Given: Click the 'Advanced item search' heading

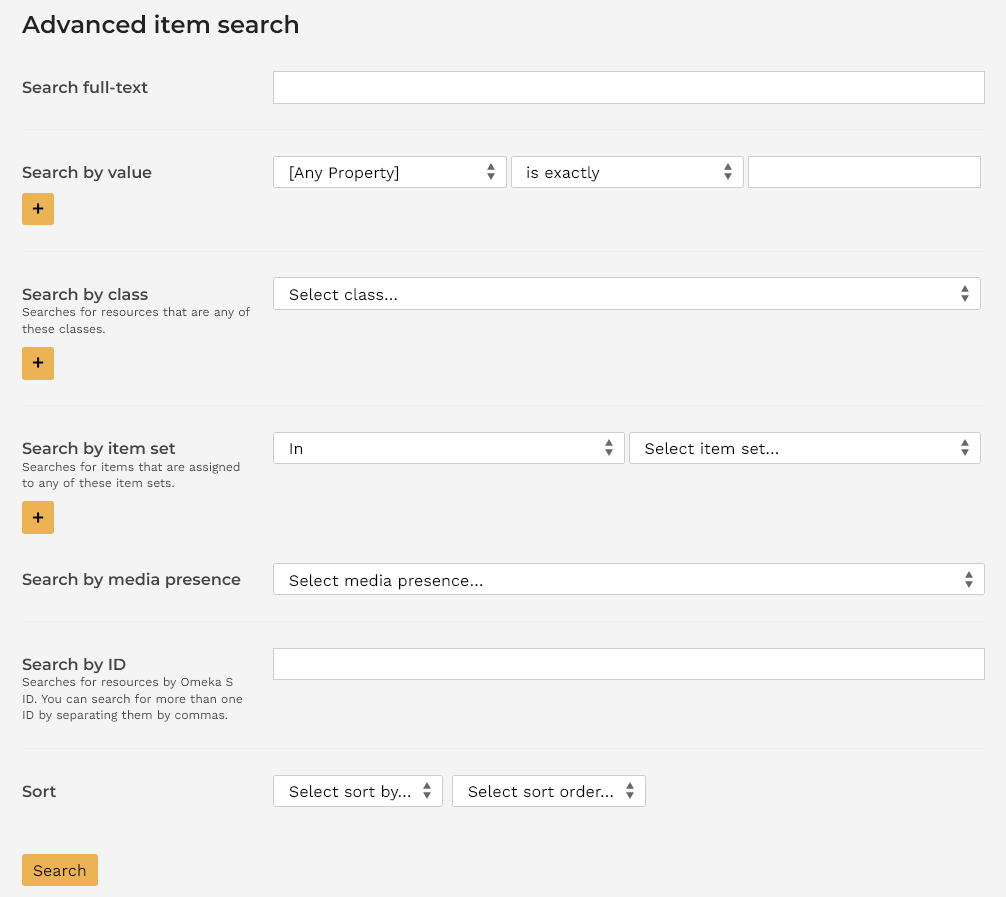Looking at the screenshot, I should 160,25.
